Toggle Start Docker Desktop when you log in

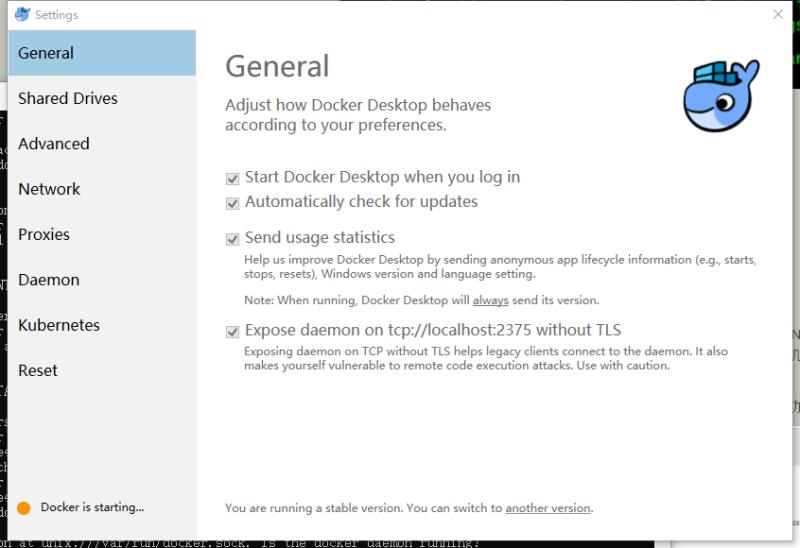coord(233,179)
